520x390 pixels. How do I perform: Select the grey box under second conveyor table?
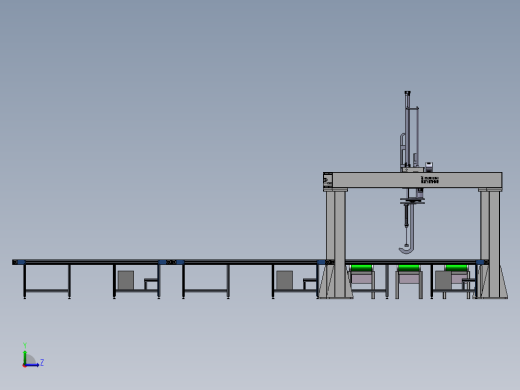point(285,280)
